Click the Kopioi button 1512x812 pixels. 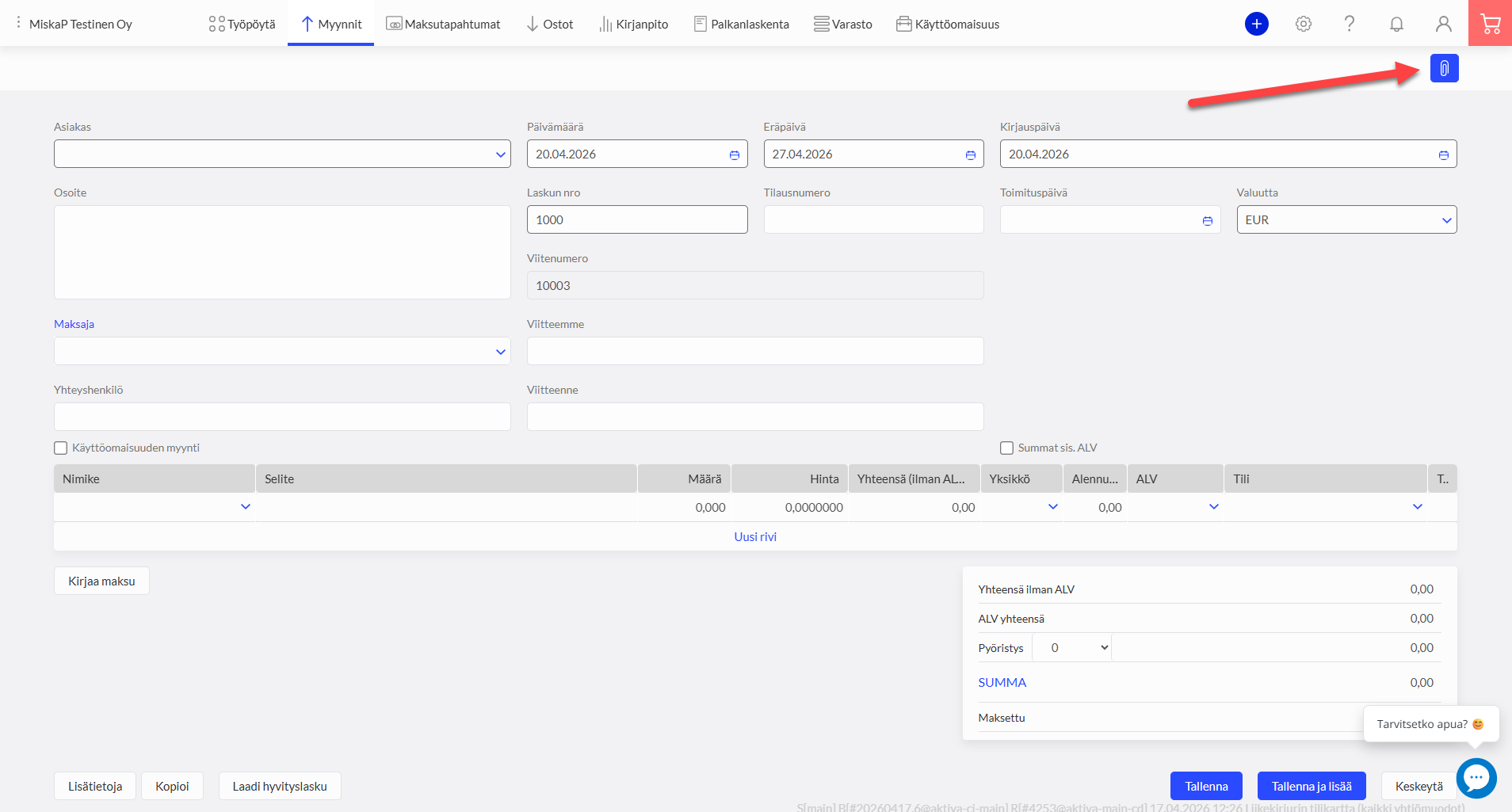(x=172, y=786)
